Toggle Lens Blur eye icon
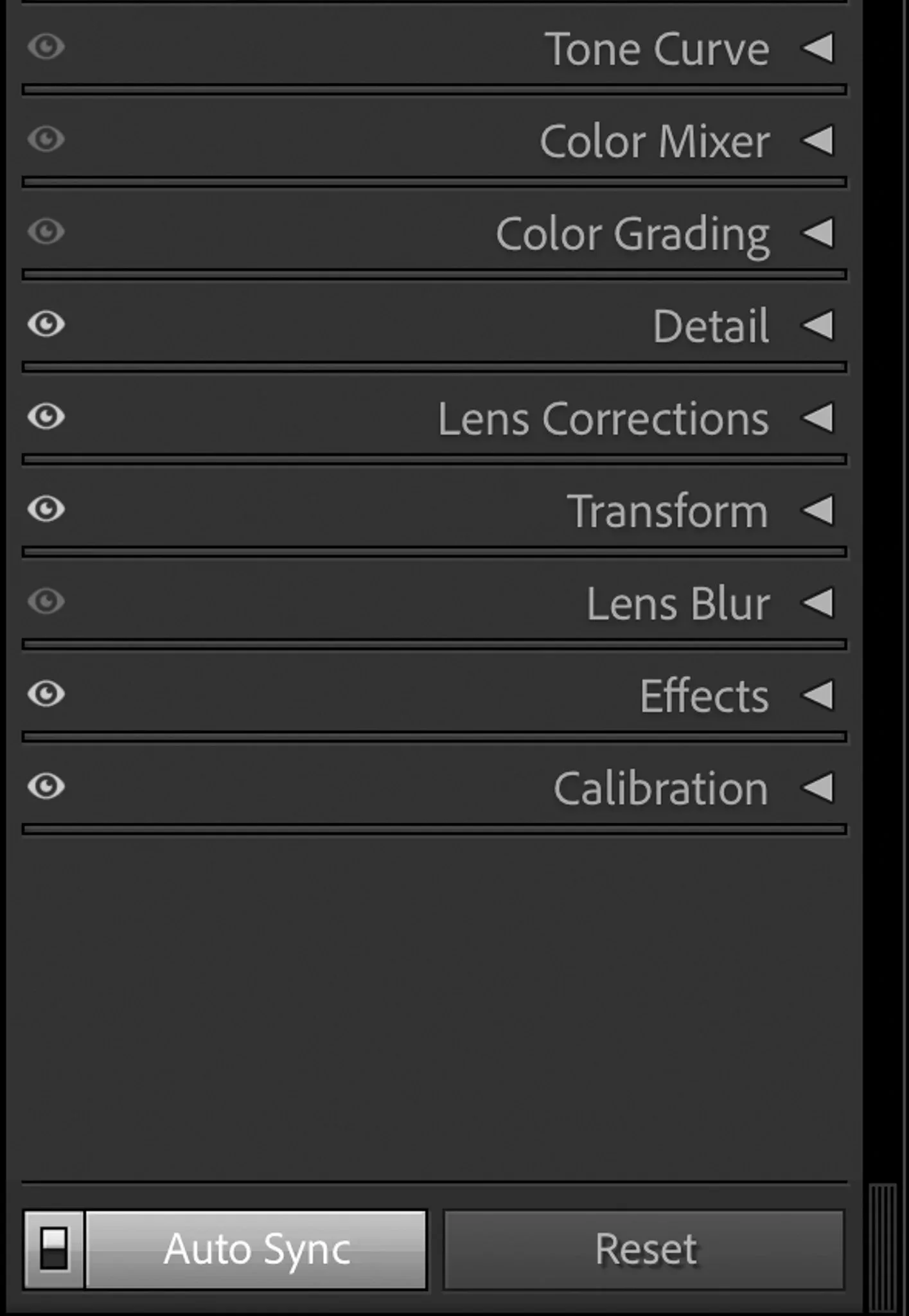 pos(46,601)
